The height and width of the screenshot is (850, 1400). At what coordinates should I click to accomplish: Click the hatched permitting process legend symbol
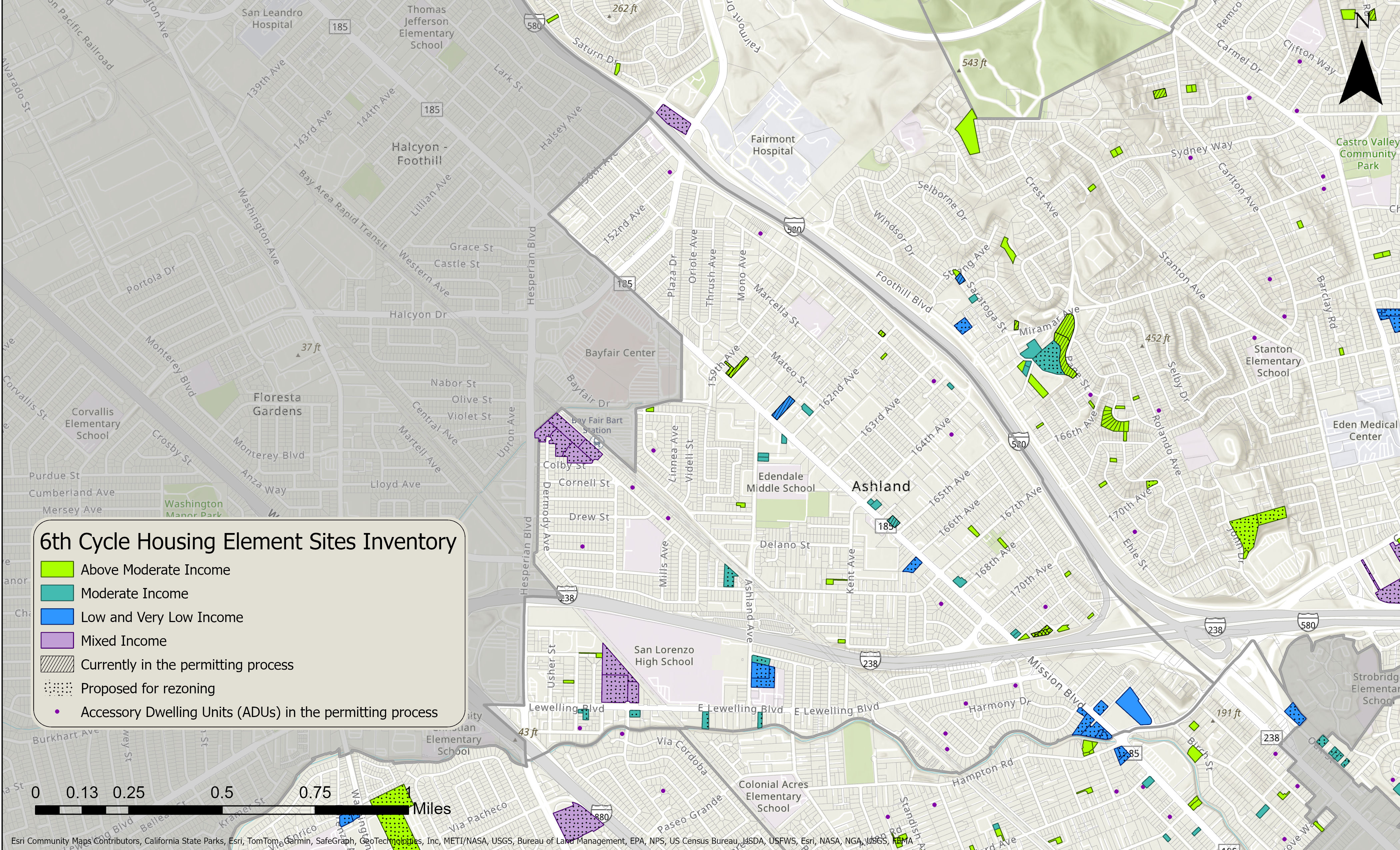[x=57, y=664]
